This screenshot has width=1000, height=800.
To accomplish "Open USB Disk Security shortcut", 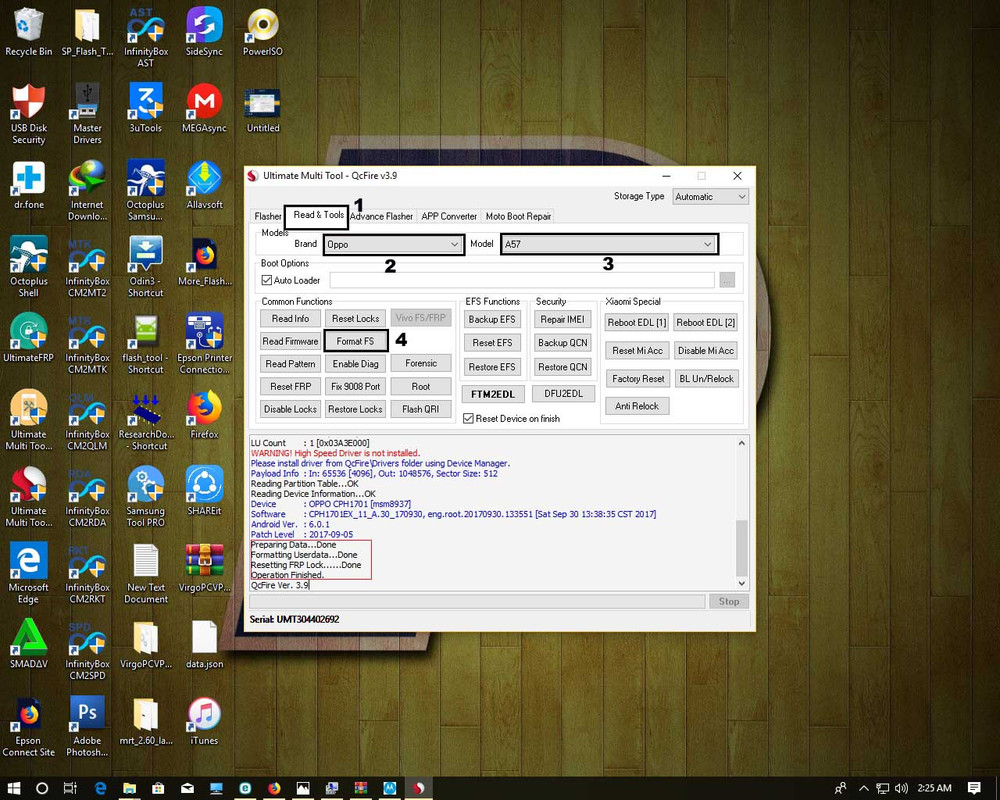I will point(28,114).
